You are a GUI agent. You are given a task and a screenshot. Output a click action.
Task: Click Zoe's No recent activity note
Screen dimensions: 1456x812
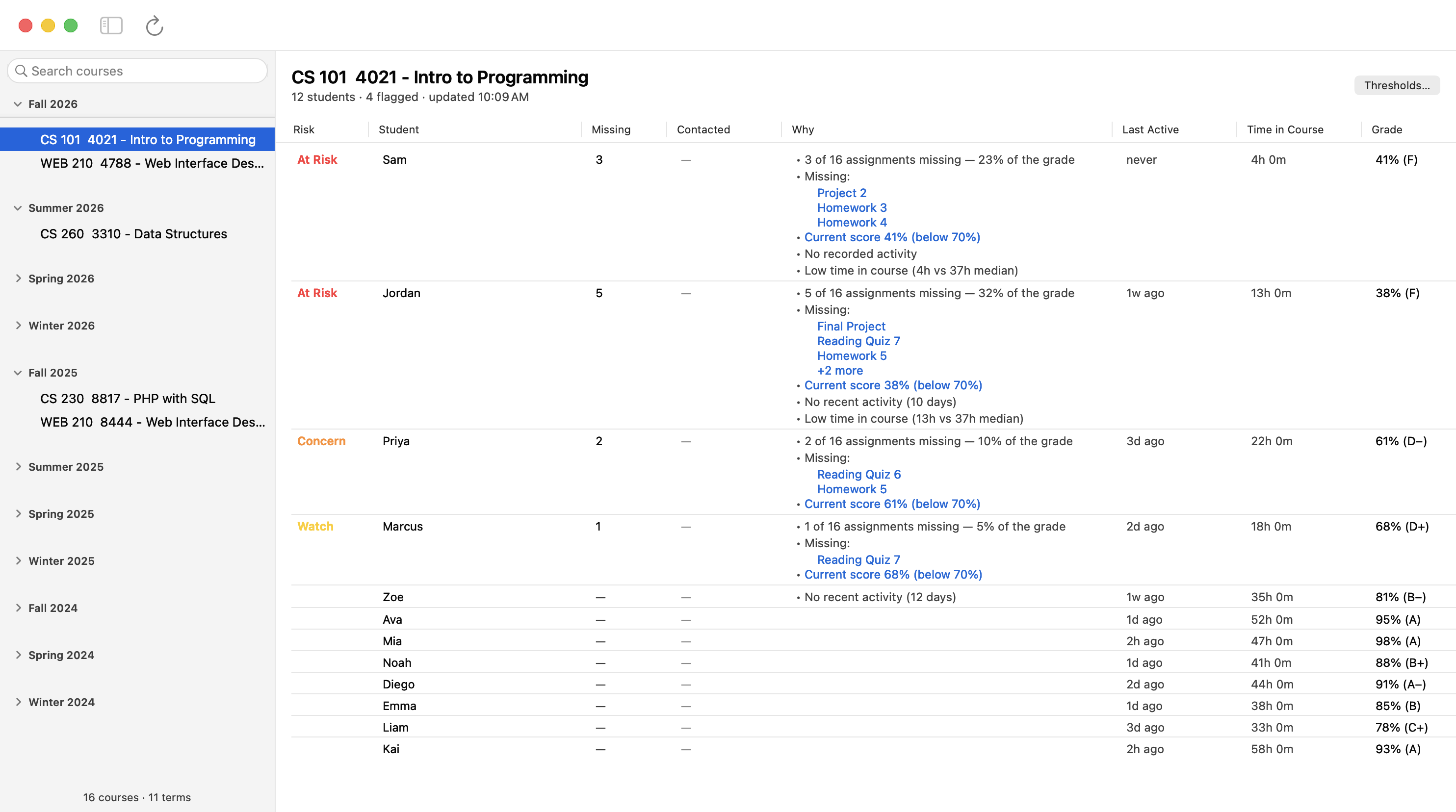(x=880, y=597)
